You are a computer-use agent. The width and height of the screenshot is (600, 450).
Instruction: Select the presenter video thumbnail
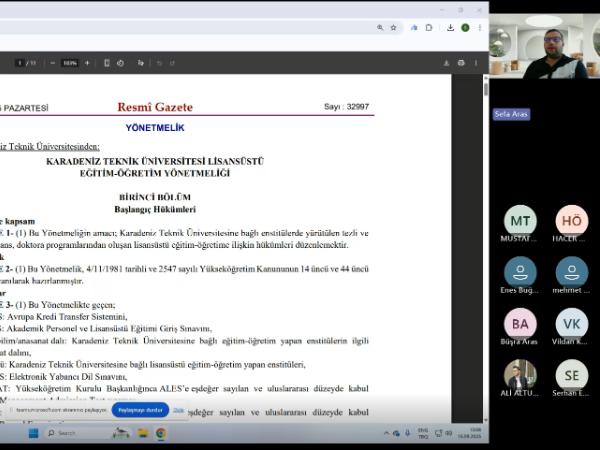(544, 46)
